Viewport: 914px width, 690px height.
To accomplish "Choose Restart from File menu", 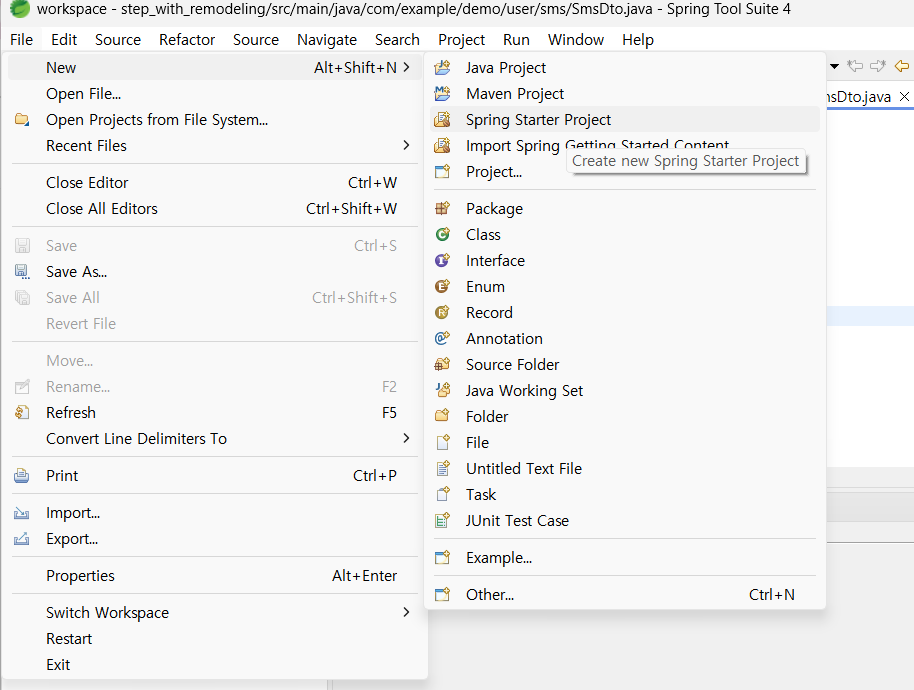I will pos(214,639).
